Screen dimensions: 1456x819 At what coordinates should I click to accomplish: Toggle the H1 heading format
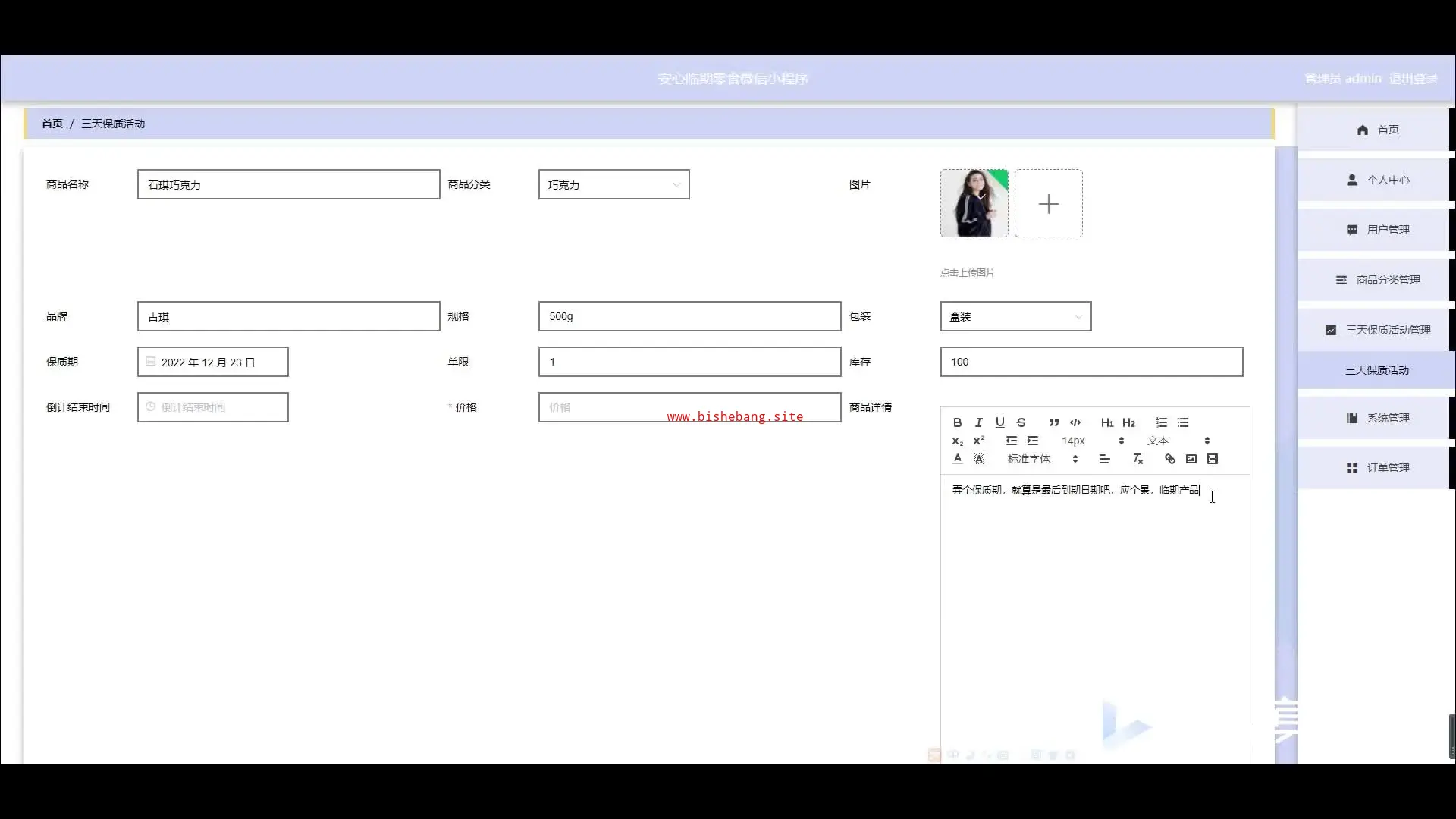pos(1107,422)
